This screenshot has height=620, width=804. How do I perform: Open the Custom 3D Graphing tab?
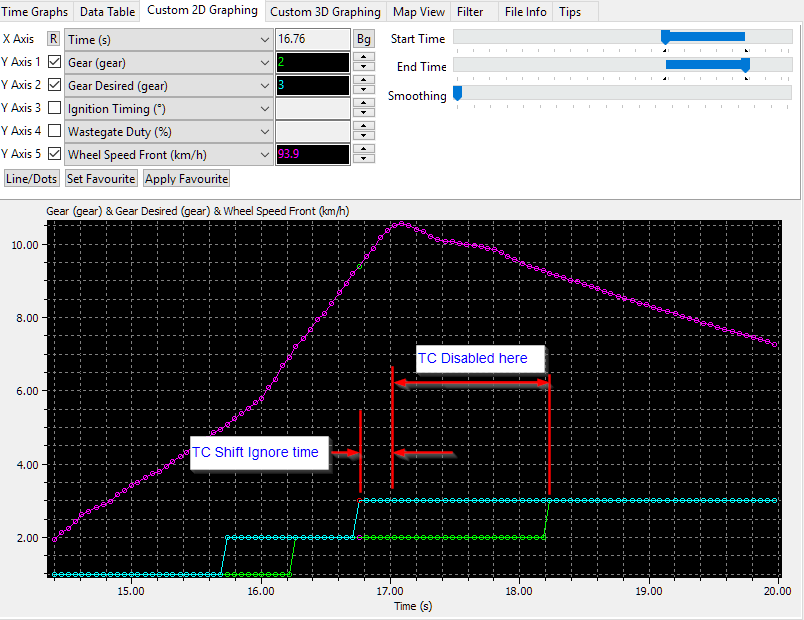point(325,12)
